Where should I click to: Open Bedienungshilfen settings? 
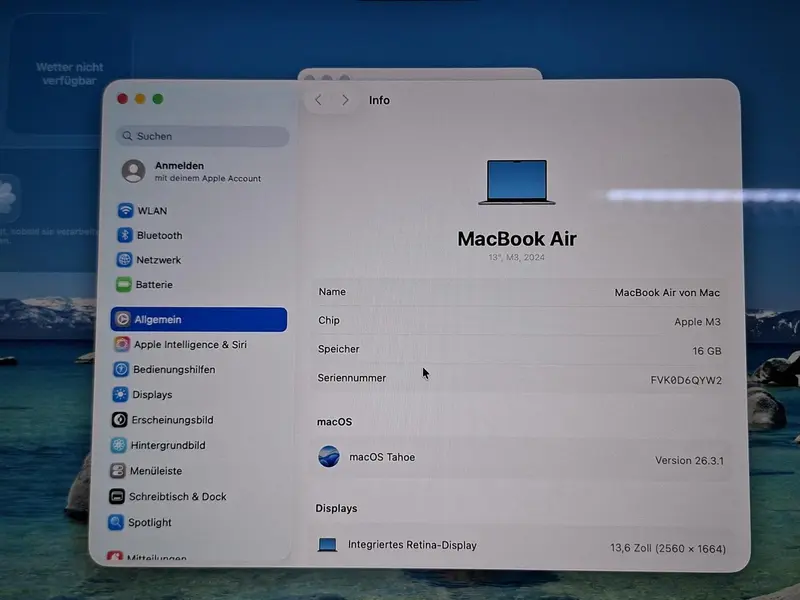(197, 369)
